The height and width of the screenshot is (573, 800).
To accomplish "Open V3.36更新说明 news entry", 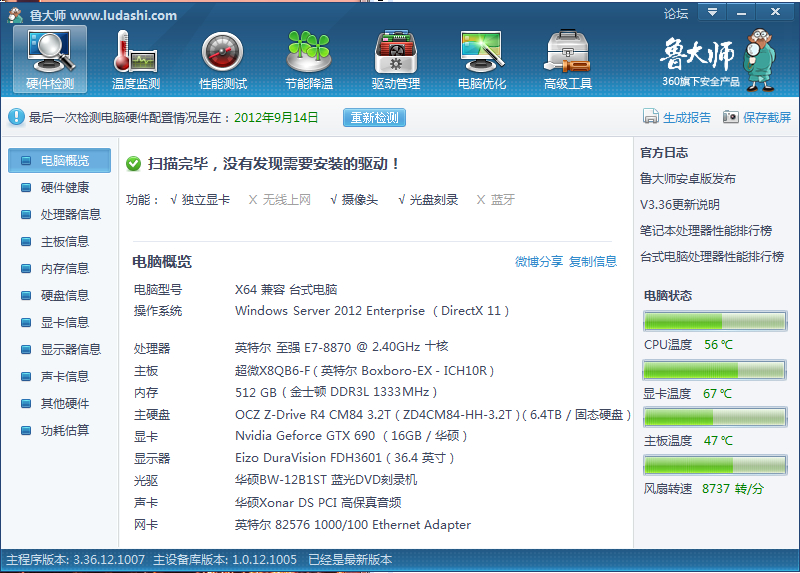I will [x=680, y=205].
